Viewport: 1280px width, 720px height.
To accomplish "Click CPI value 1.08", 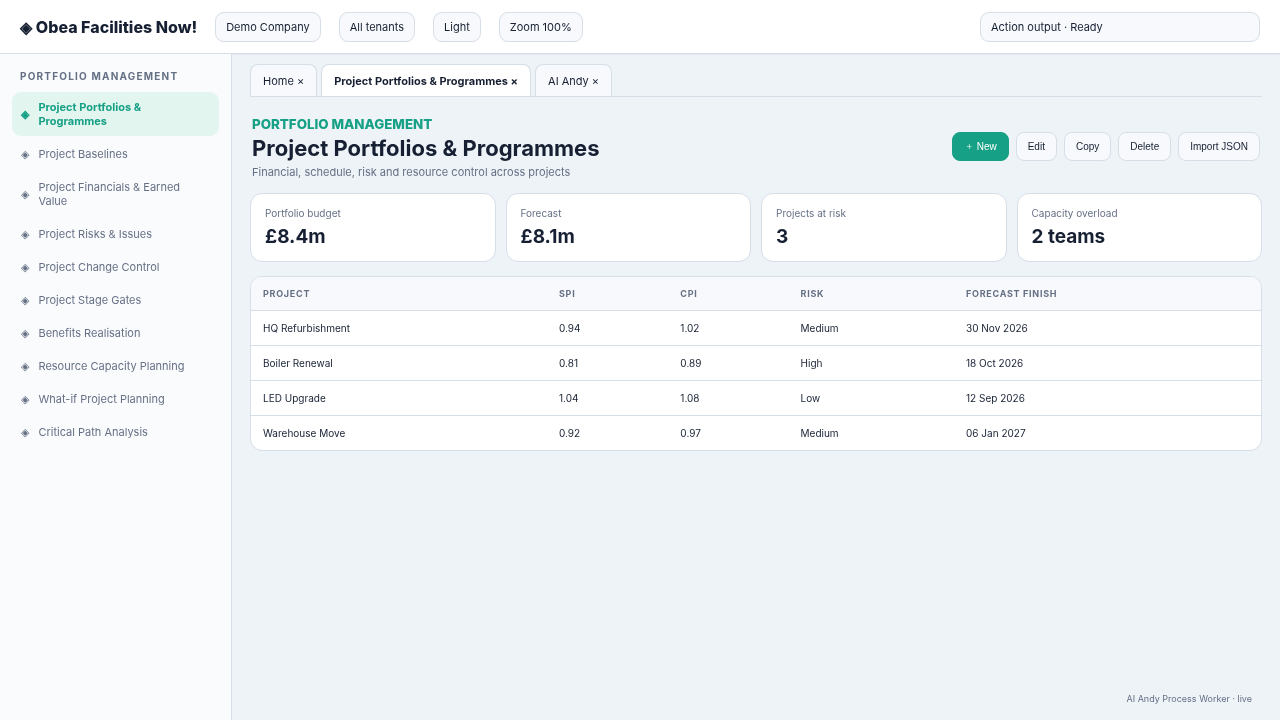I will (690, 398).
